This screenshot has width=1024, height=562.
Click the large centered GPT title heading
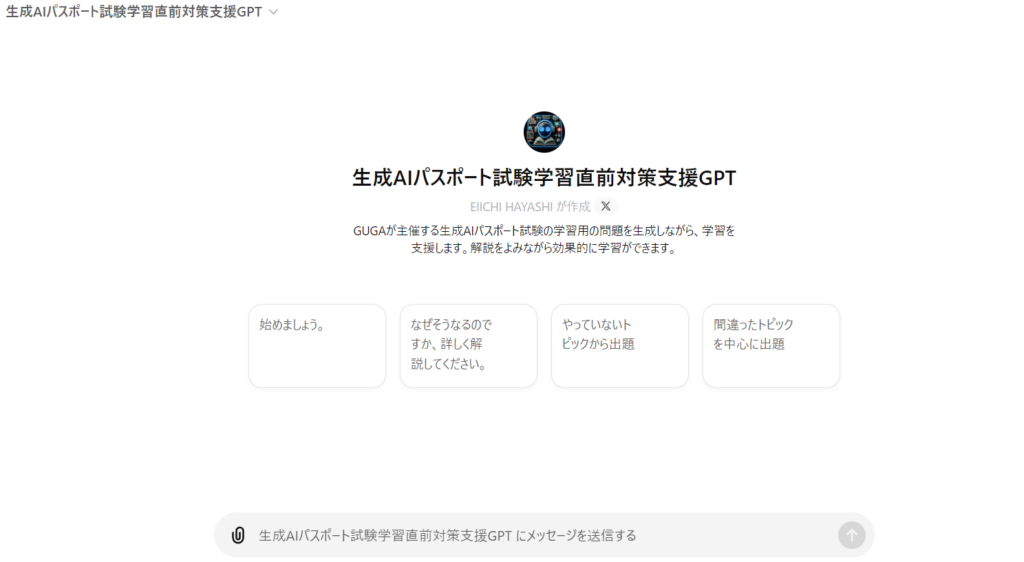544,178
